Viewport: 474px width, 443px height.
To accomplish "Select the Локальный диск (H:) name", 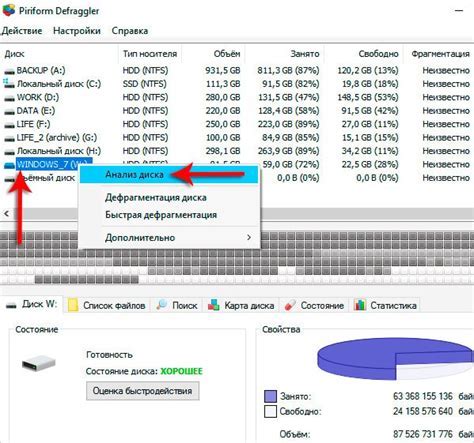I will pyautogui.click(x=59, y=151).
